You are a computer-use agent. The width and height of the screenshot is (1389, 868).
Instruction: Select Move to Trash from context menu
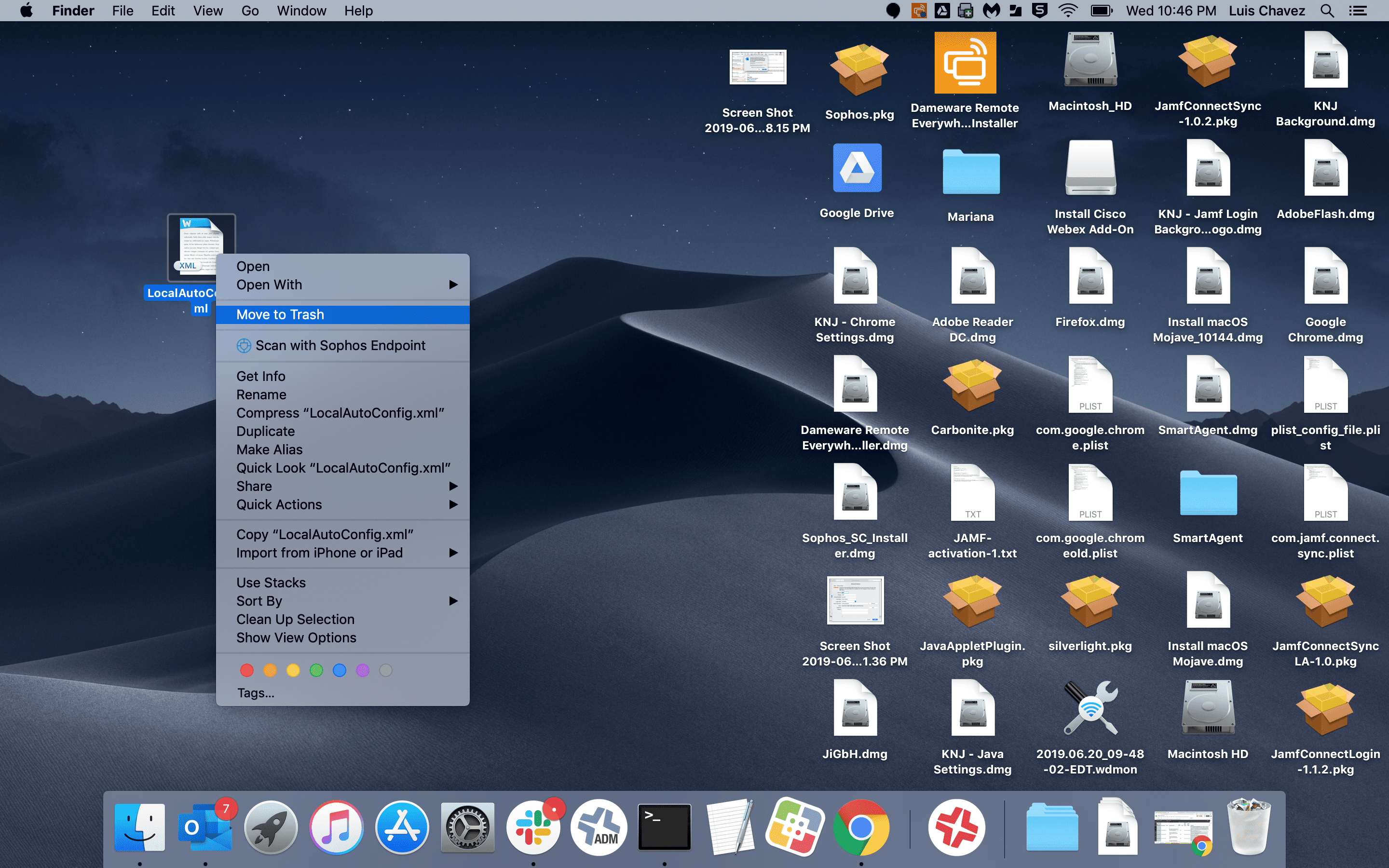tap(280, 314)
